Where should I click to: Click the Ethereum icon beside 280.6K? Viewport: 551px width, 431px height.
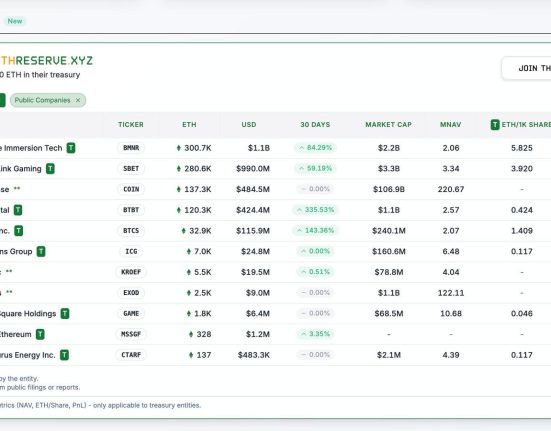[x=179, y=169]
